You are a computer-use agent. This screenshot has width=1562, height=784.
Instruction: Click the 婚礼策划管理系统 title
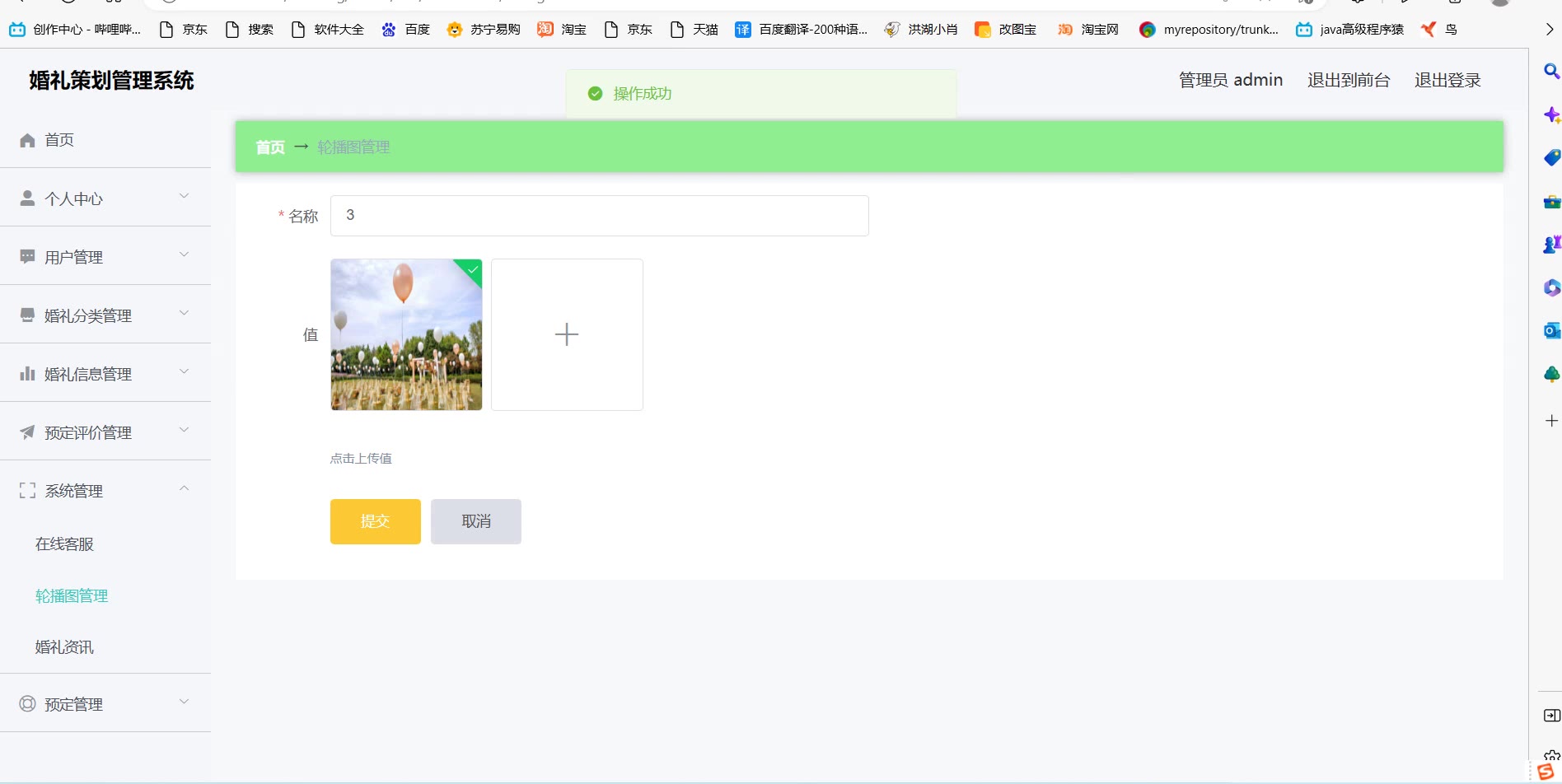click(x=111, y=80)
